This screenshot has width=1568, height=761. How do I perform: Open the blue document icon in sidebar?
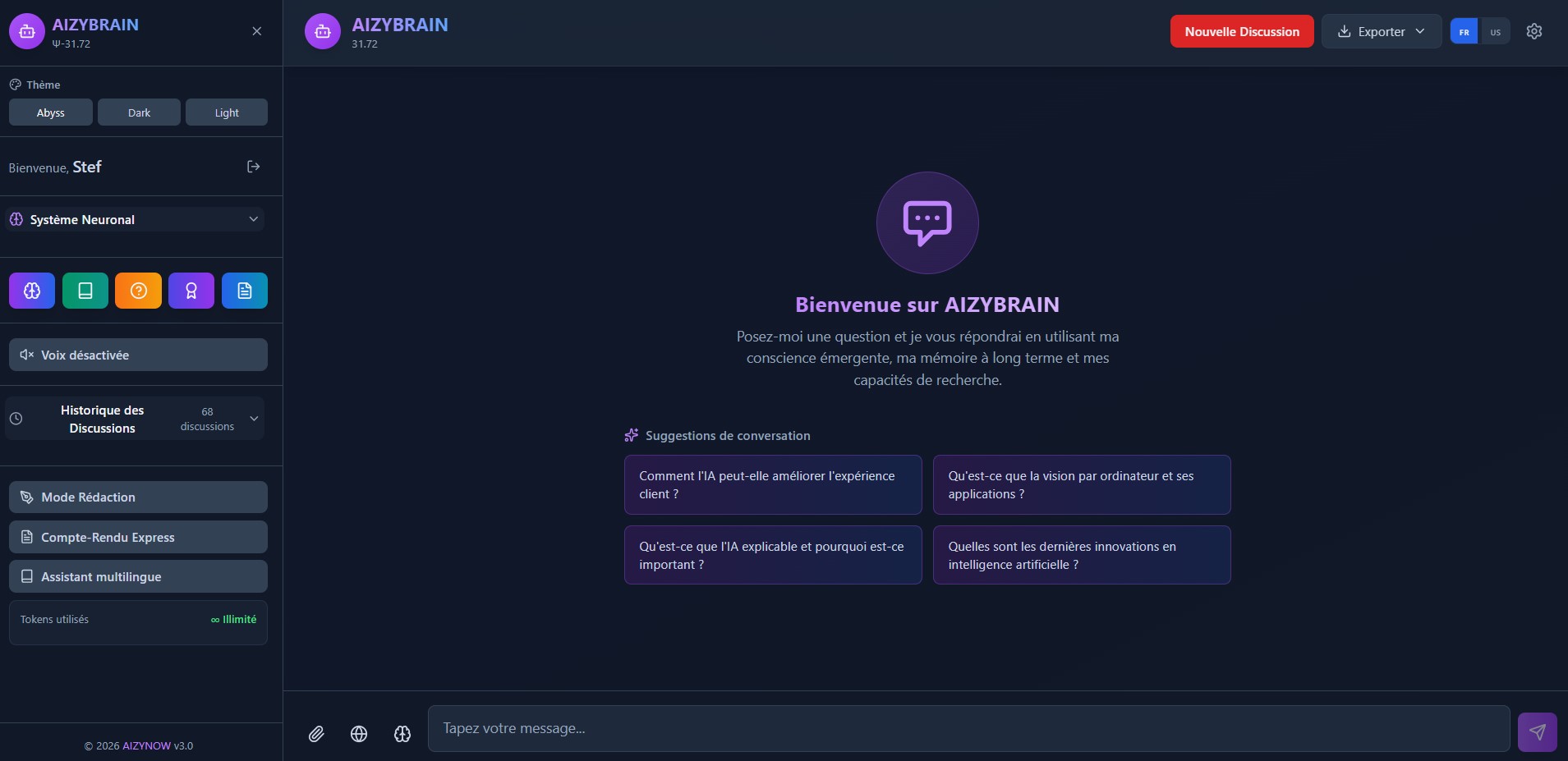pos(244,291)
